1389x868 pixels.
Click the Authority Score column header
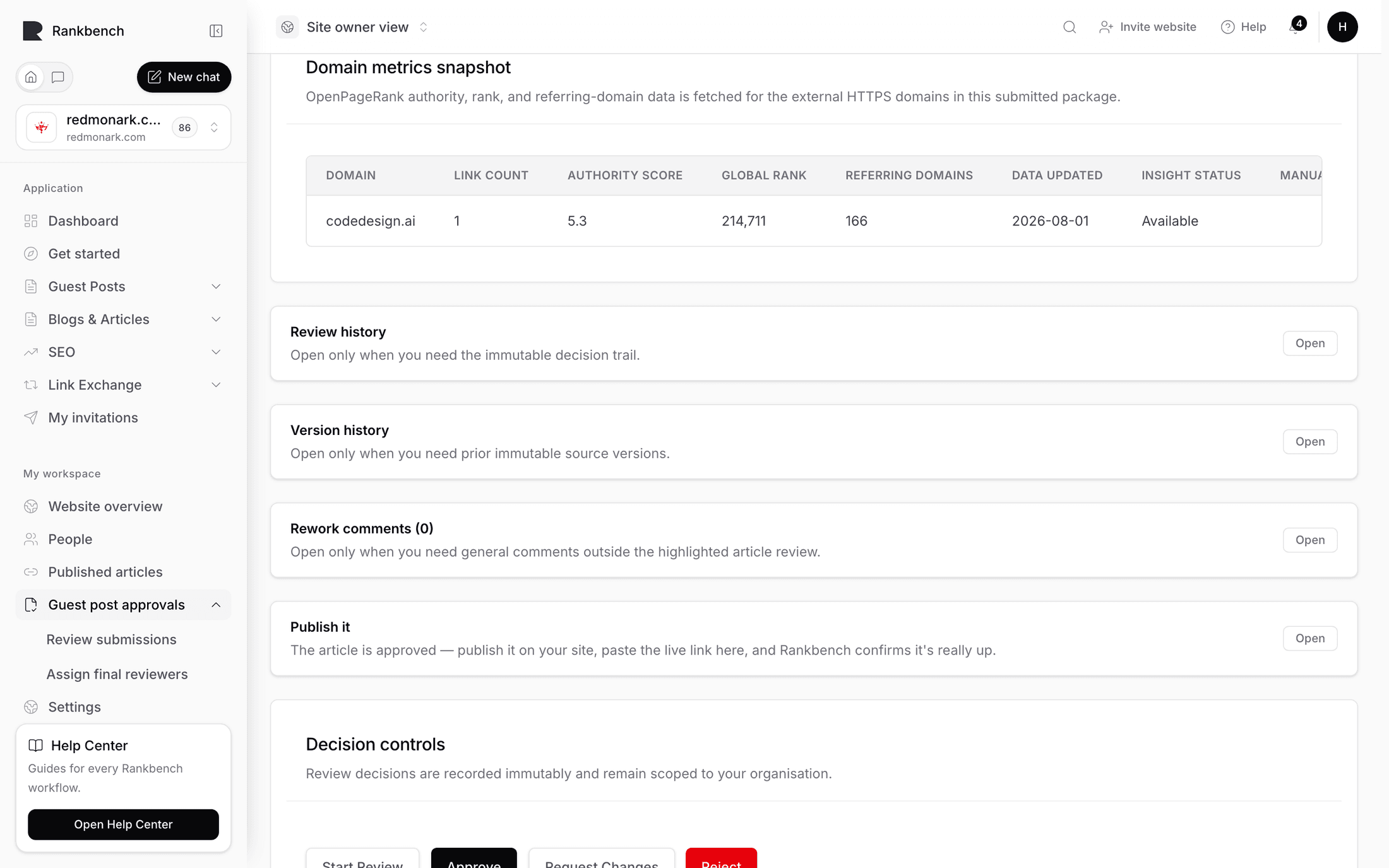coord(624,175)
